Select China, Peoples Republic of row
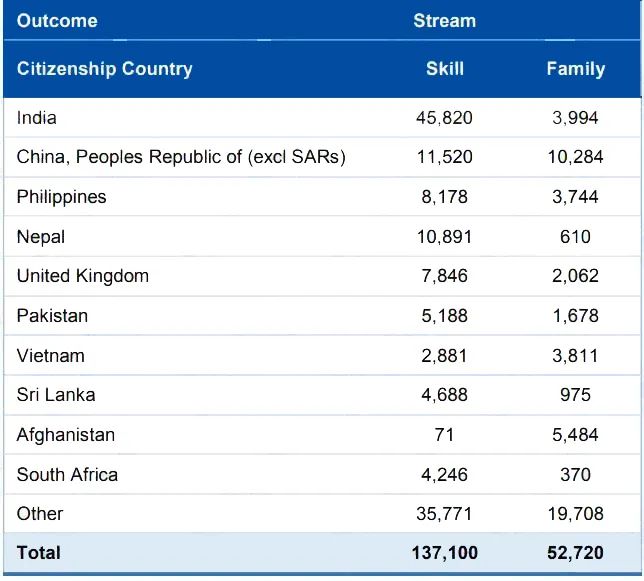Screen dimensions: 644x581 tap(322, 157)
